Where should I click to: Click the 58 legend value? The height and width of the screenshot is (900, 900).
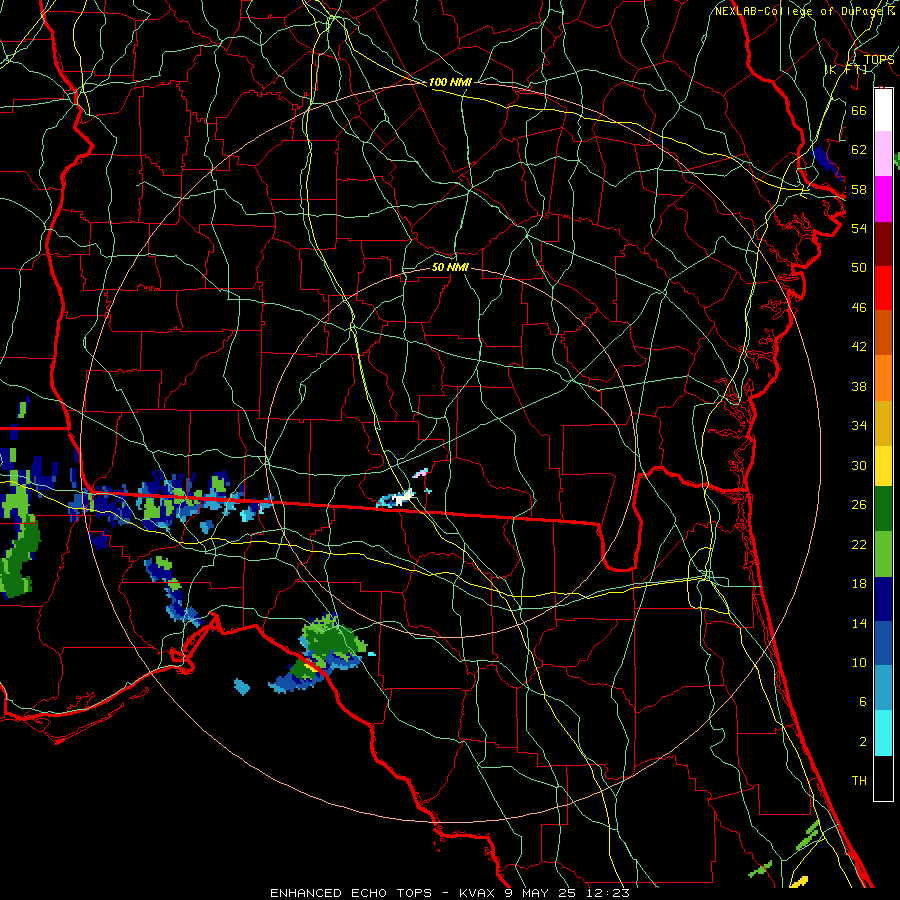coord(859,189)
